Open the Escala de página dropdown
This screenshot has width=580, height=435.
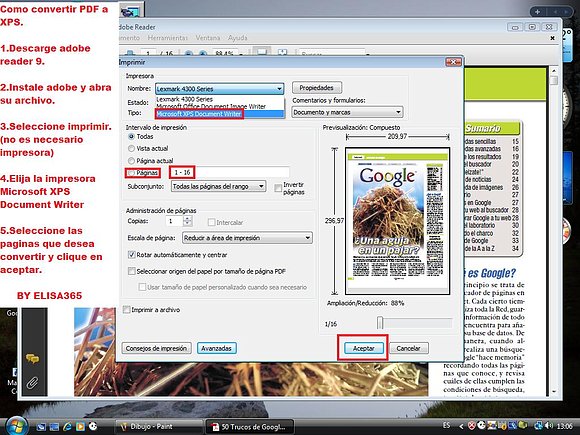point(247,238)
